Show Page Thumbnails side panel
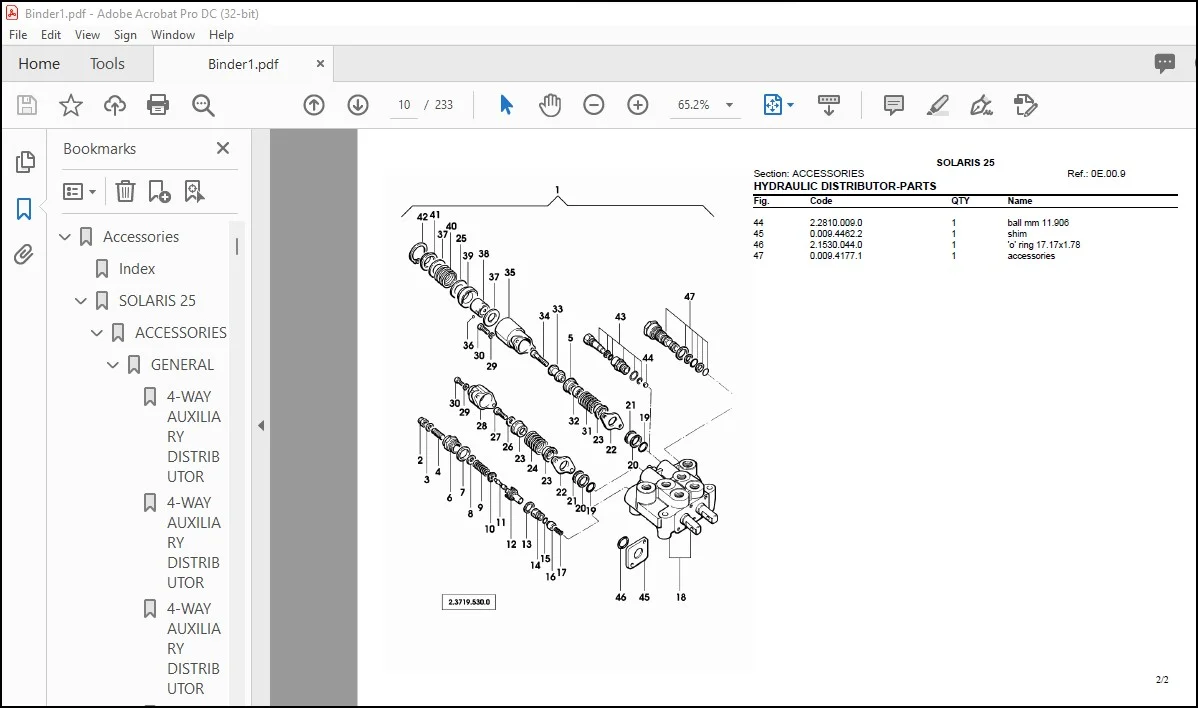This screenshot has height=708, width=1198. click(x=24, y=162)
